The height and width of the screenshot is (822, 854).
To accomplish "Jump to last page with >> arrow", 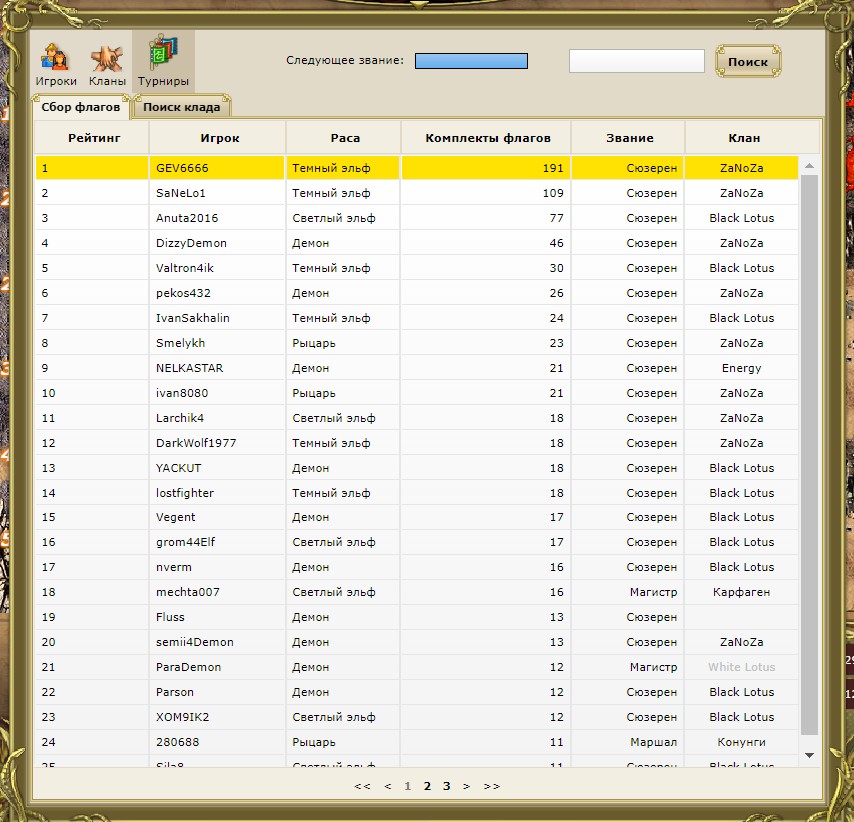I will tap(491, 787).
